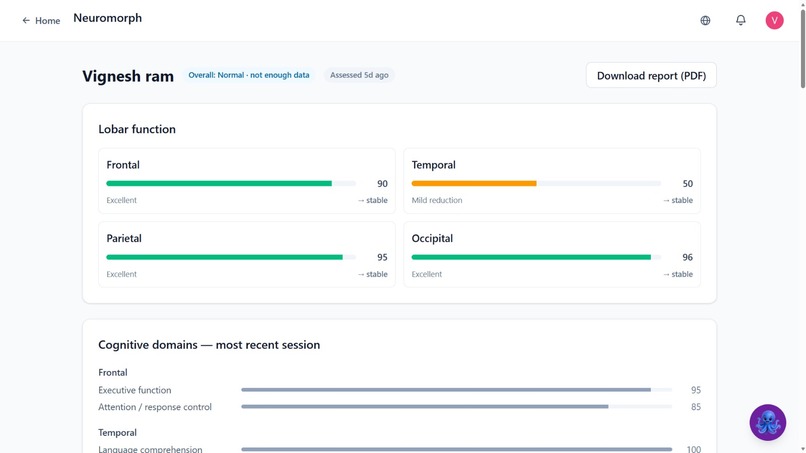806x453 pixels.
Task: Click the Cognitive domains section heading
Action: point(209,345)
